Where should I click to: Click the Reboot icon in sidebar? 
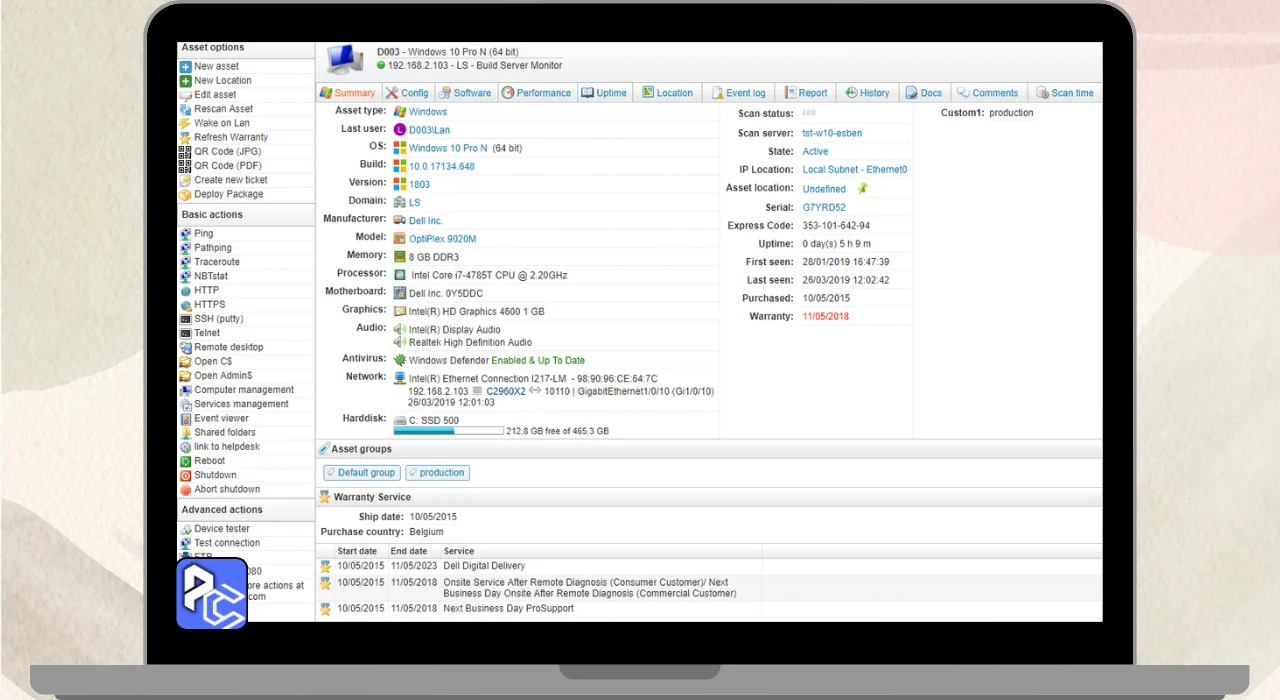coord(185,461)
